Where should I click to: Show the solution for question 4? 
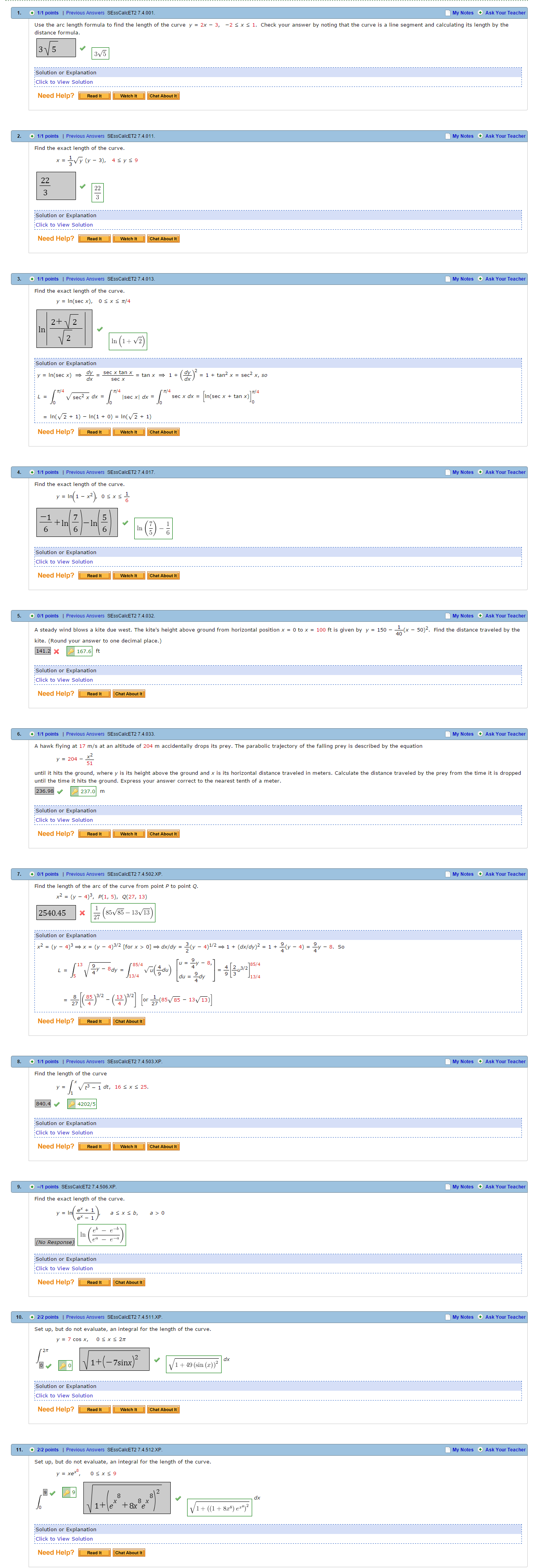(64, 562)
